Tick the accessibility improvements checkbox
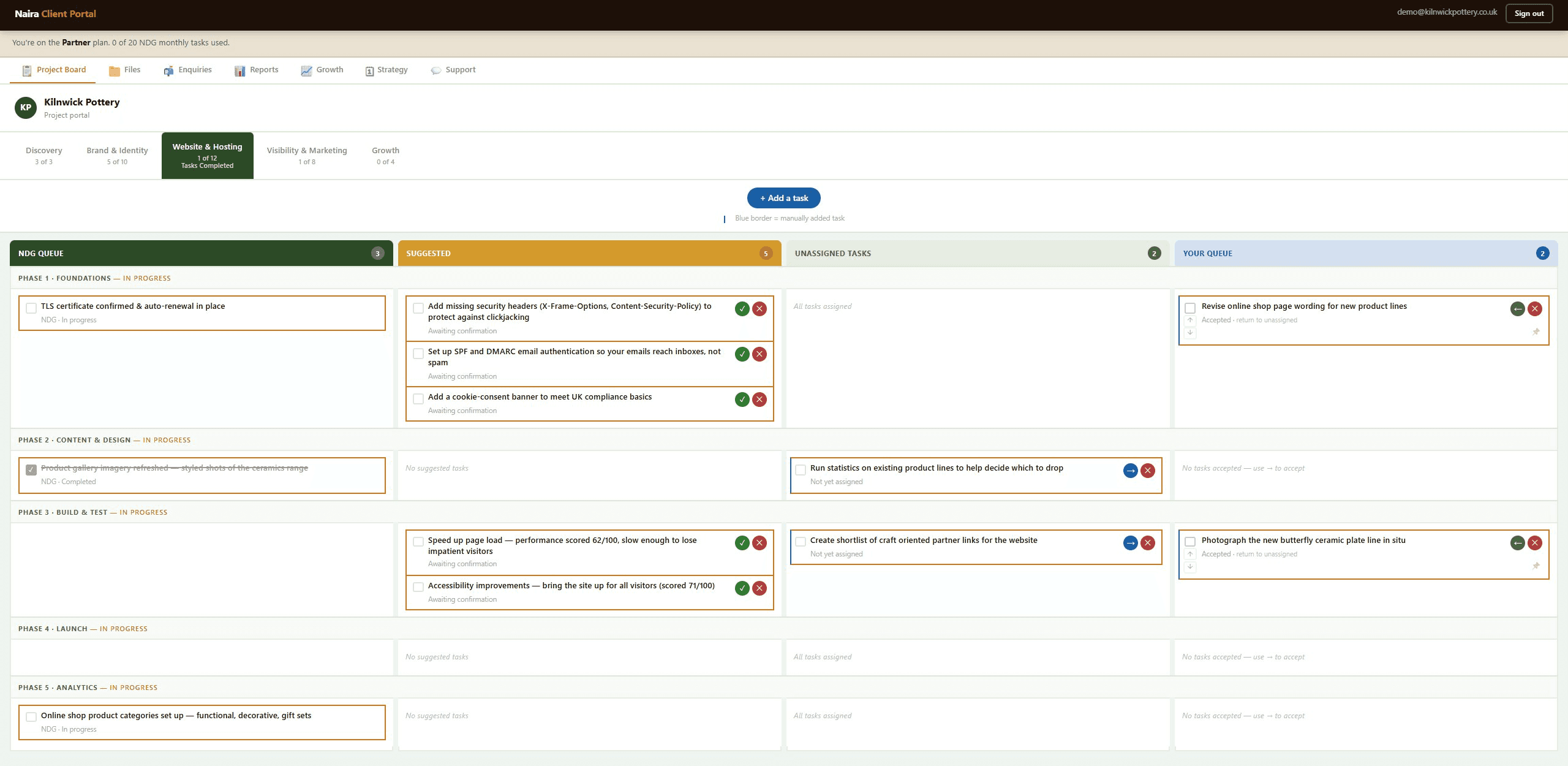This screenshot has height=766, width=1568. click(418, 587)
